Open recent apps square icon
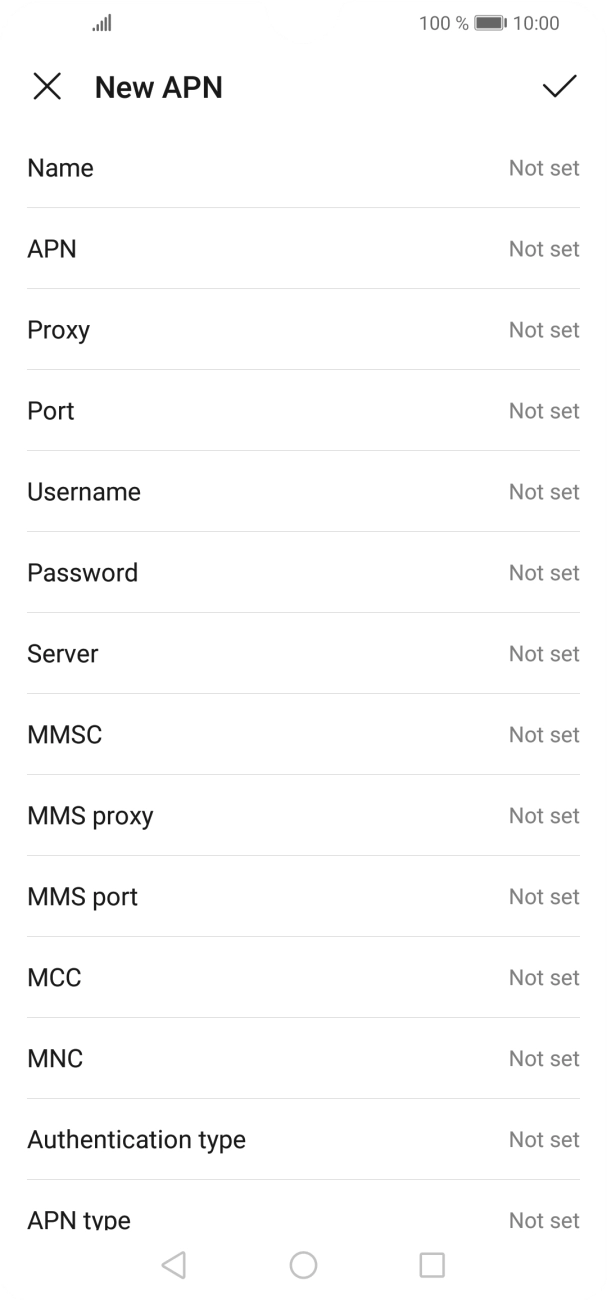Viewport: 607px width, 1300px height. (432, 1265)
